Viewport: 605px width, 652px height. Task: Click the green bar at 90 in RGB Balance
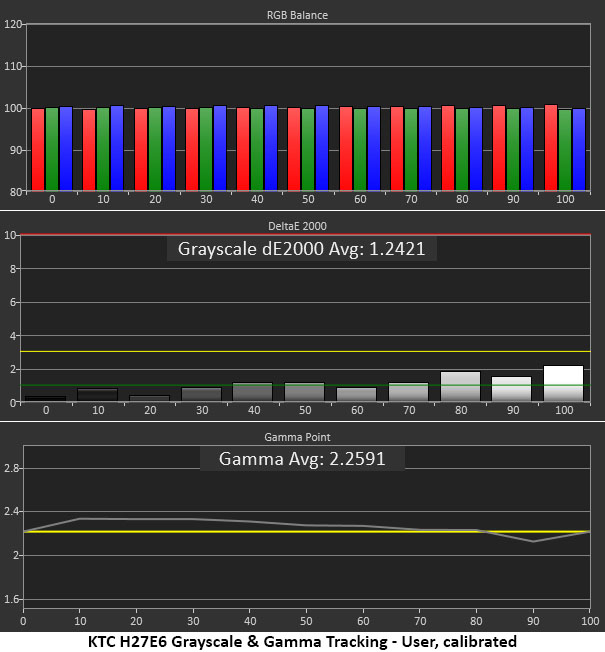[x=513, y=150]
